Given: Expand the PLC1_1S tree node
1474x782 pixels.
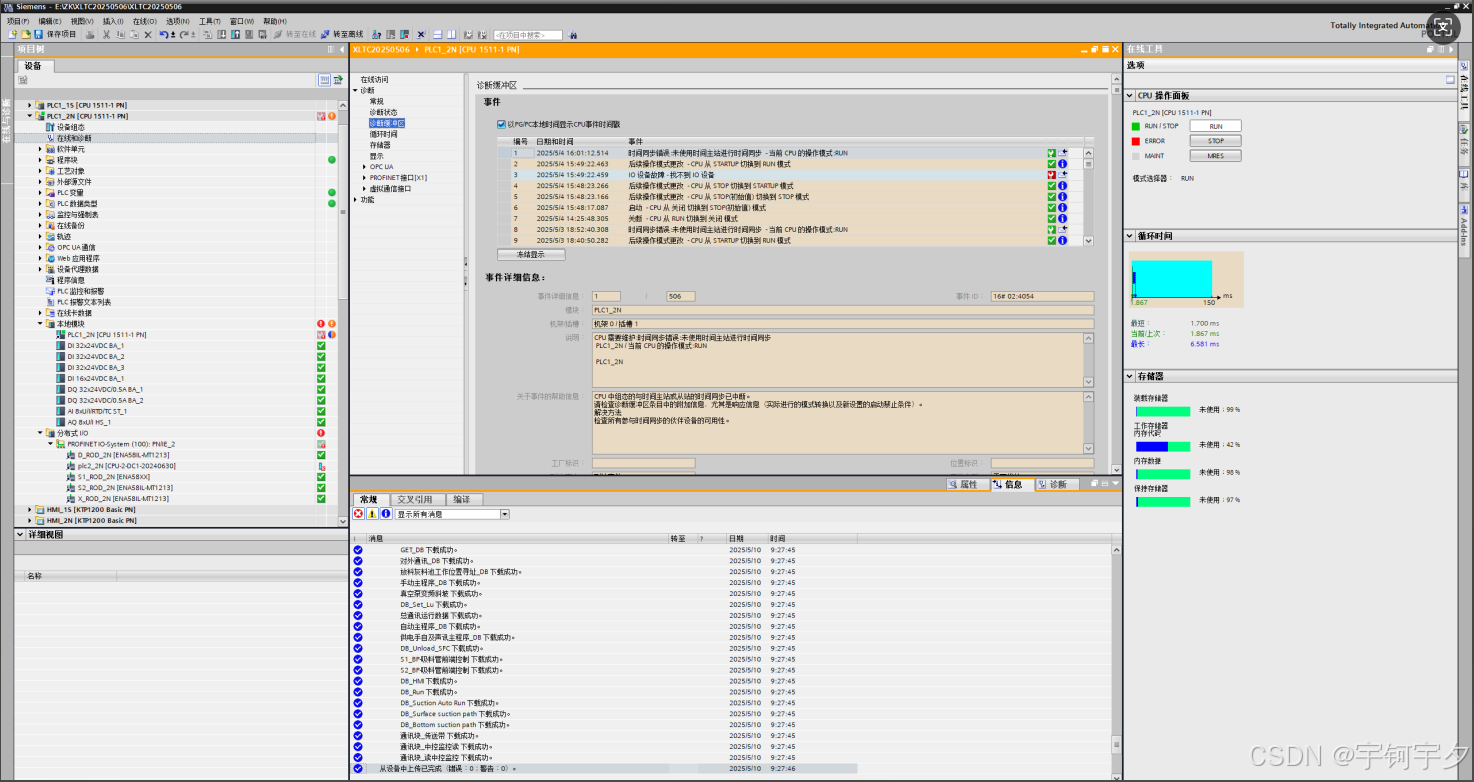Looking at the screenshot, I should [30, 105].
